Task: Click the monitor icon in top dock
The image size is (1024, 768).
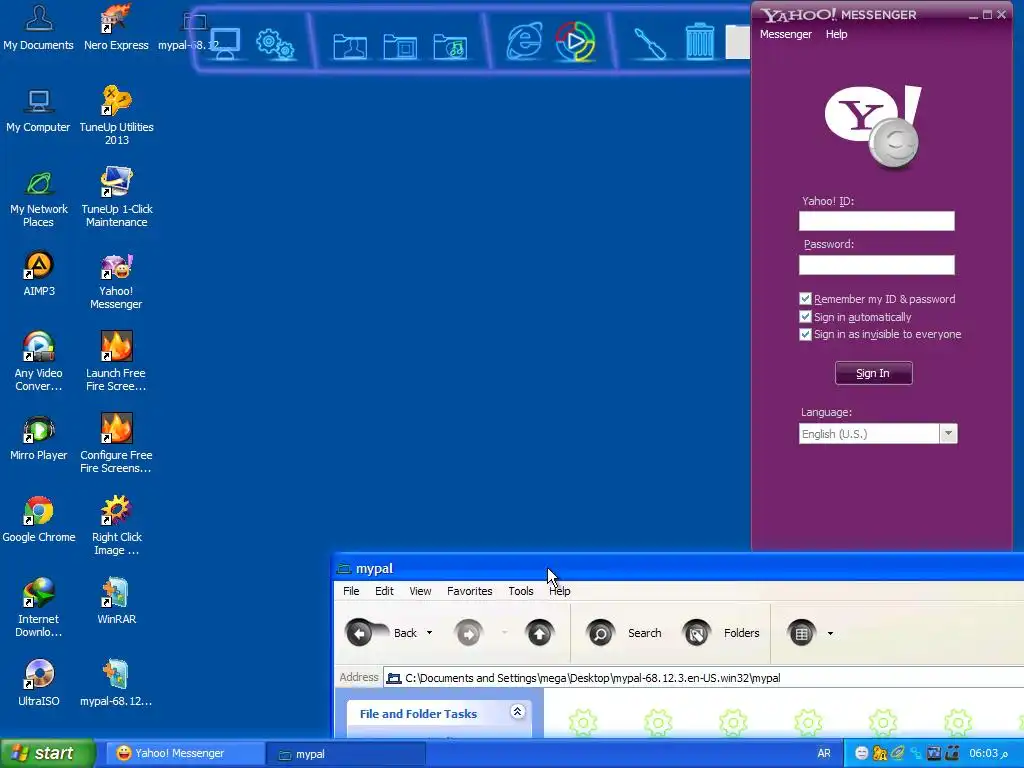Action: click(x=225, y=43)
